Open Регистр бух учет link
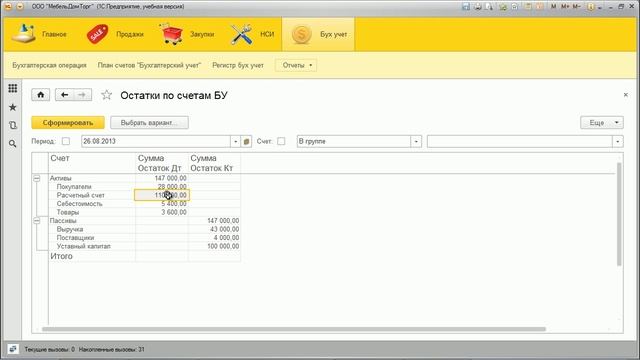The height and width of the screenshot is (360, 640). coord(238,65)
